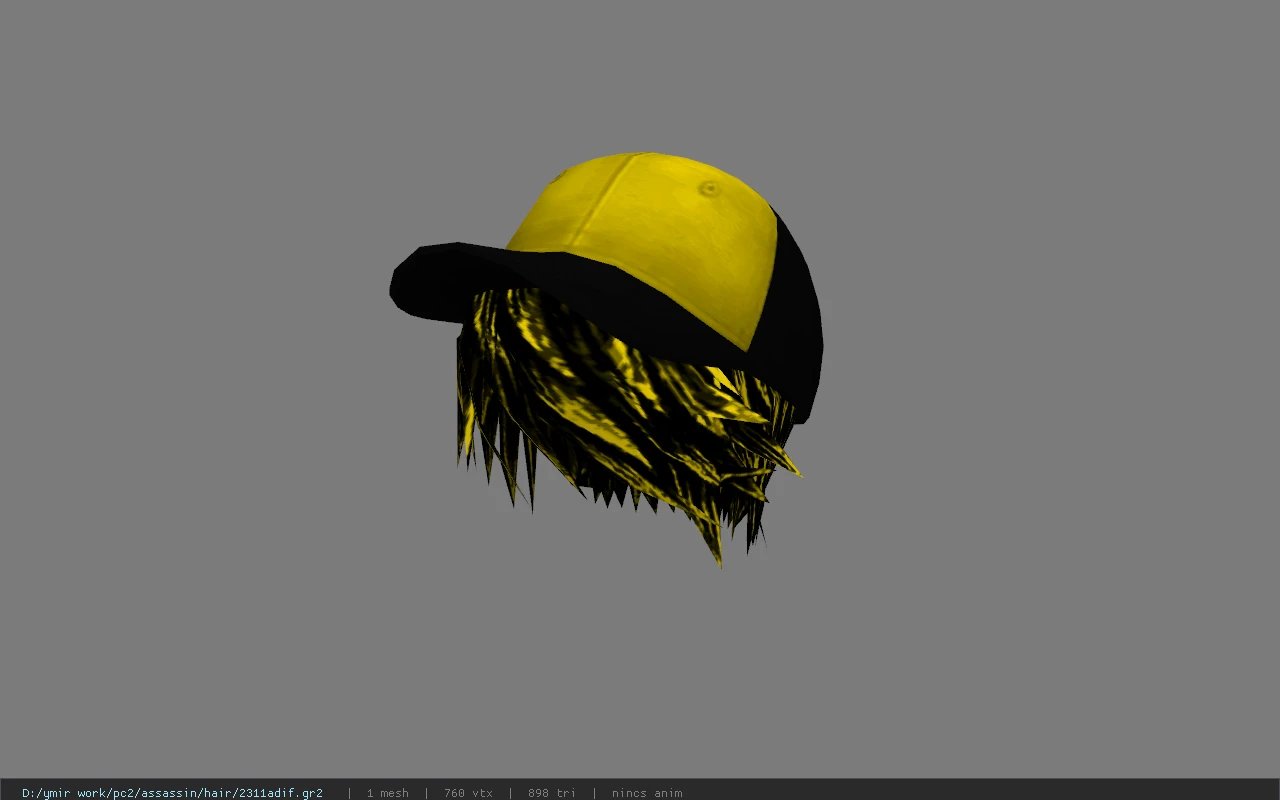Click the 'nincs anim' status entry
Screen dimensions: 1280x800
point(647,793)
